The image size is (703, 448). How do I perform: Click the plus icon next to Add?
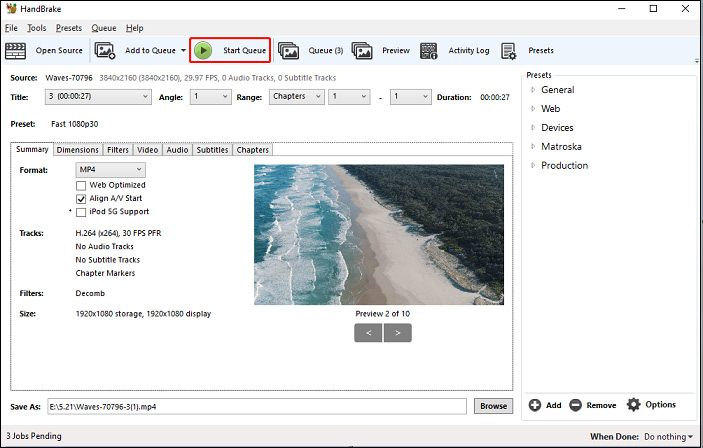point(534,405)
